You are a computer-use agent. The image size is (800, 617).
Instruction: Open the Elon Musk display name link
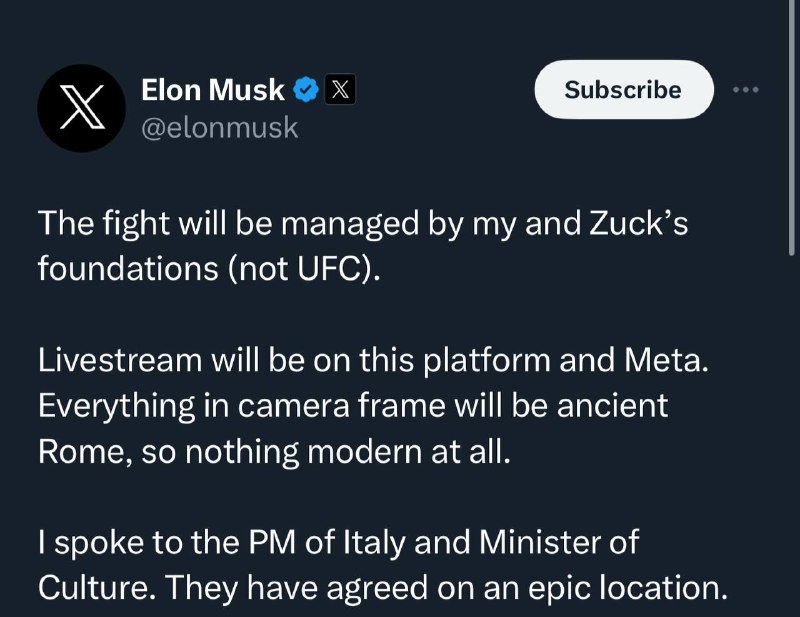[213, 90]
